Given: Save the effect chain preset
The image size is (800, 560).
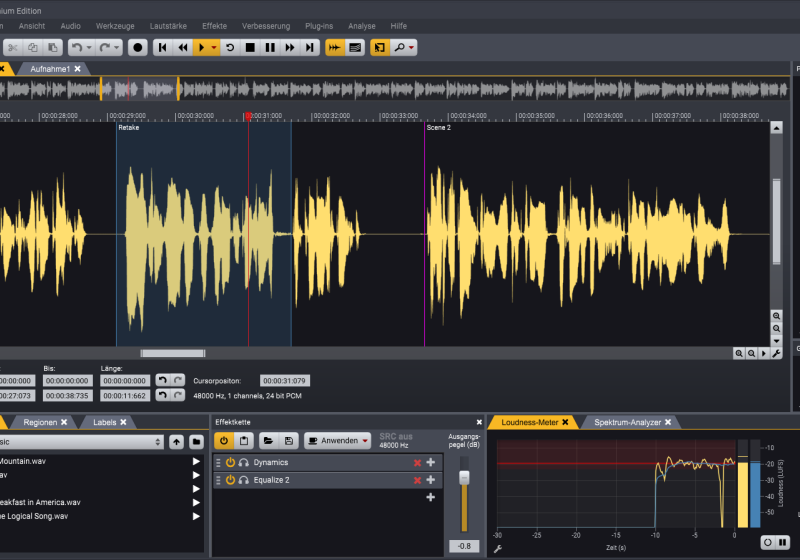Looking at the screenshot, I should pos(288,440).
